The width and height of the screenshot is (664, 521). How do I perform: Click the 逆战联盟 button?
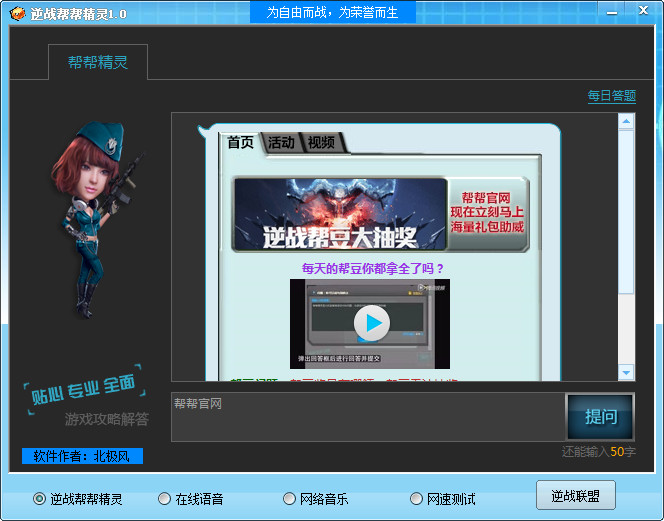point(575,495)
